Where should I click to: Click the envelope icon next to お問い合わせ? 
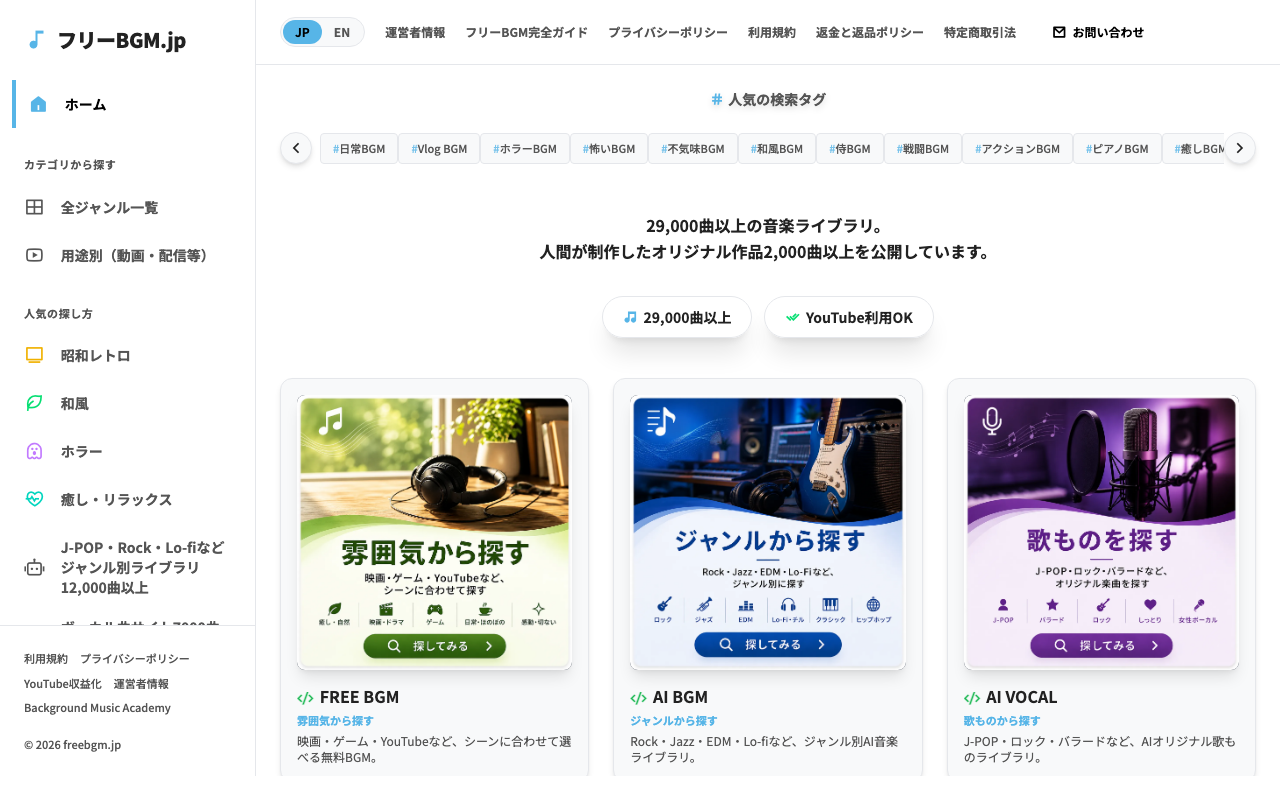pos(1059,32)
